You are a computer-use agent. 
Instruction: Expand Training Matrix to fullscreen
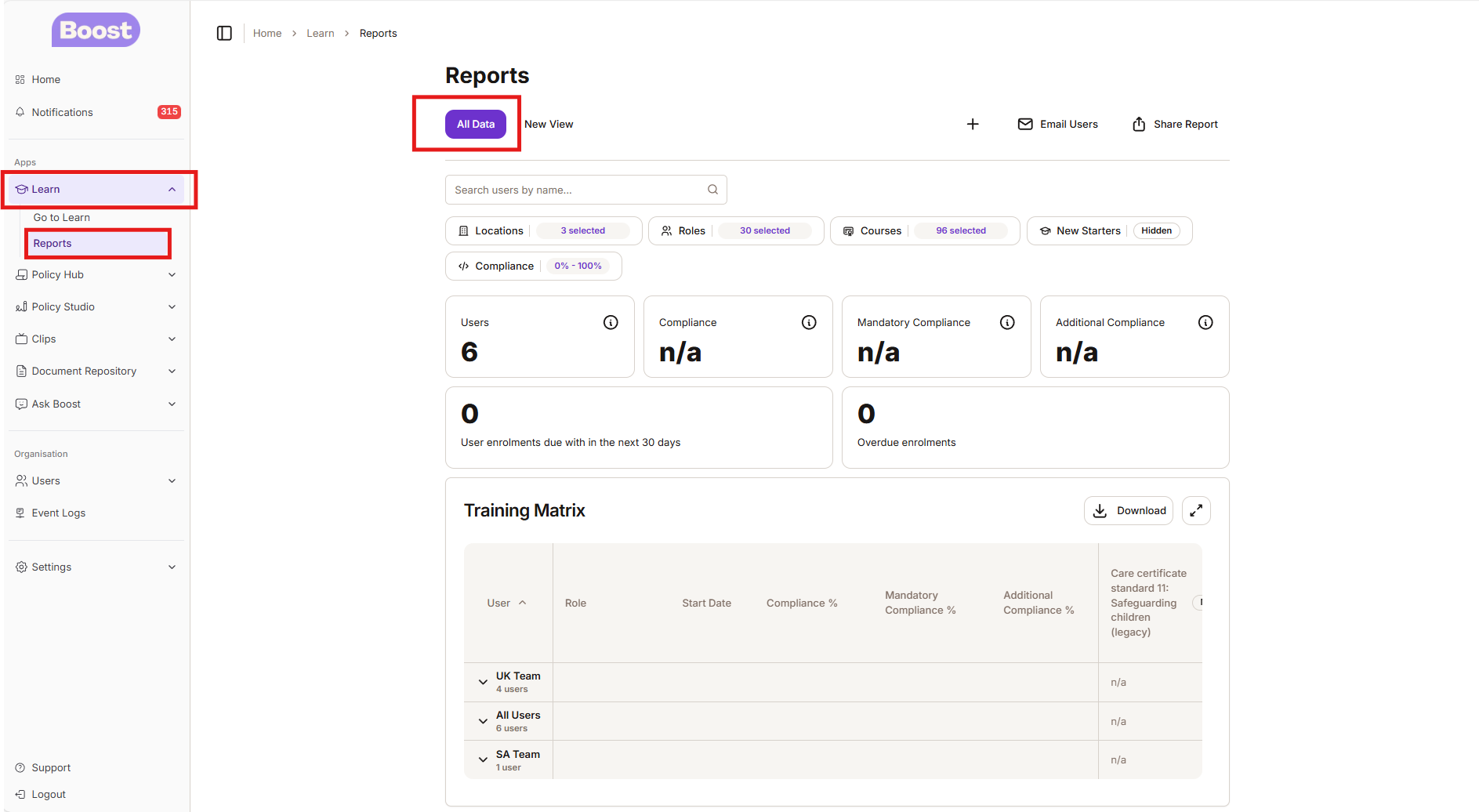(1196, 510)
